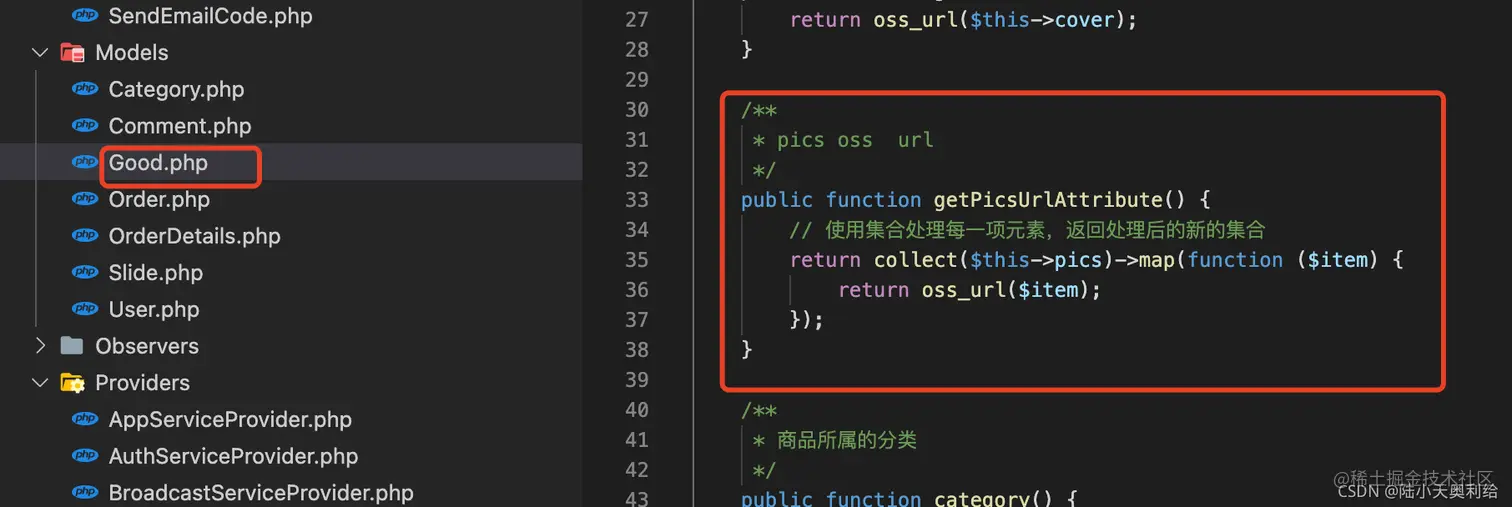The width and height of the screenshot is (1512, 507).
Task: Open Slide.php from Models
Action: pos(155,273)
